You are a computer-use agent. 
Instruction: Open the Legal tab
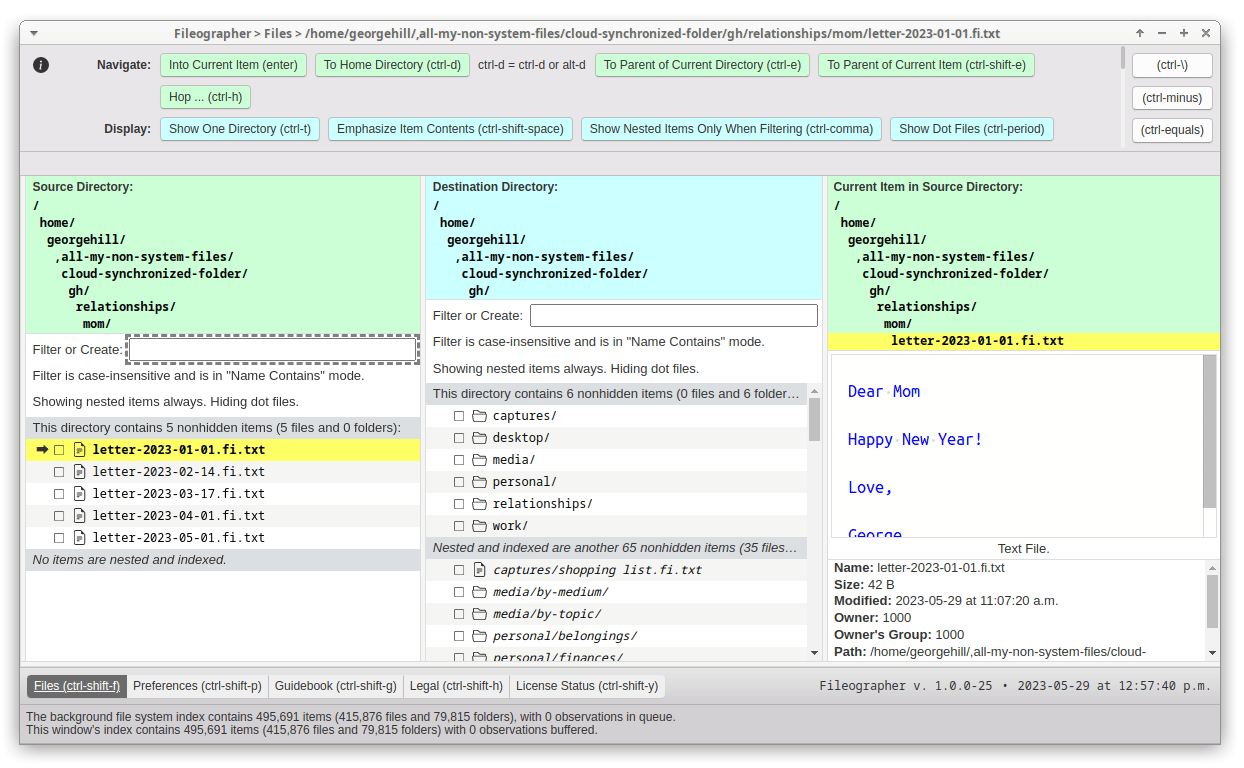456,686
